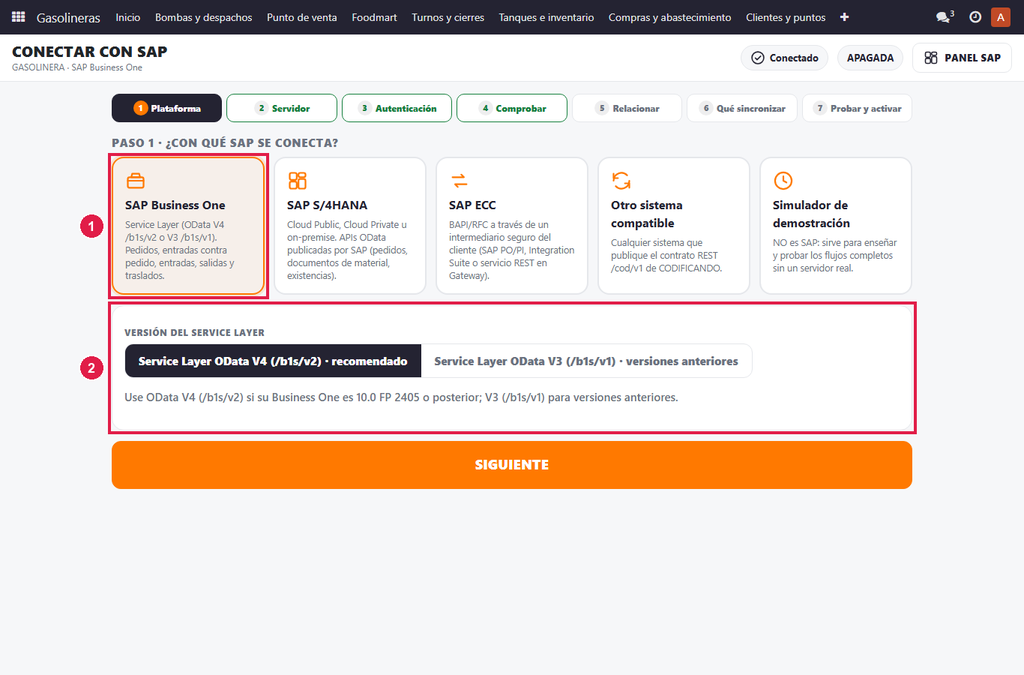Screen dimensions: 1024x675
Task: Click the checkmark icon in Conectado badge
Action: coord(758,58)
